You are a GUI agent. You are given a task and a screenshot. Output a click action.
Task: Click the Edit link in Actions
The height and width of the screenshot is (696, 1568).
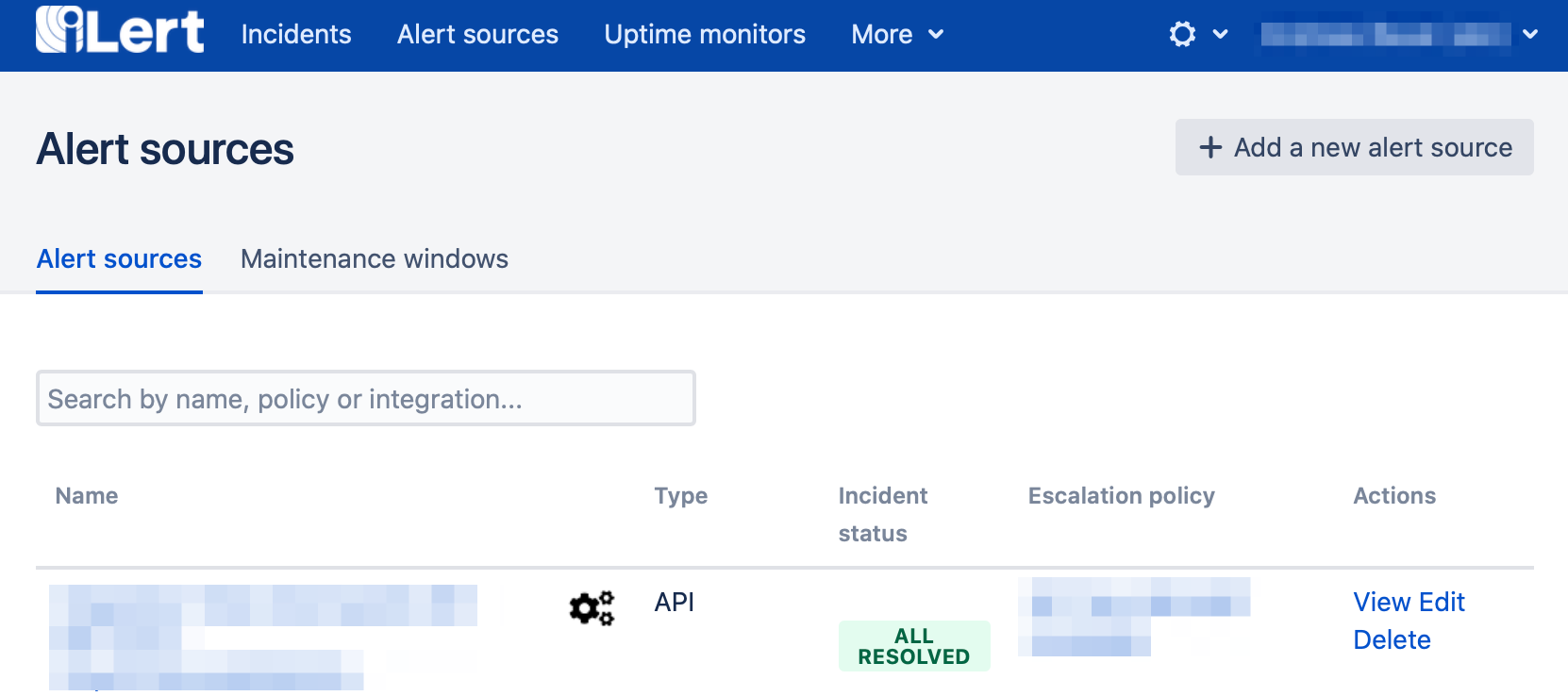point(1442,602)
